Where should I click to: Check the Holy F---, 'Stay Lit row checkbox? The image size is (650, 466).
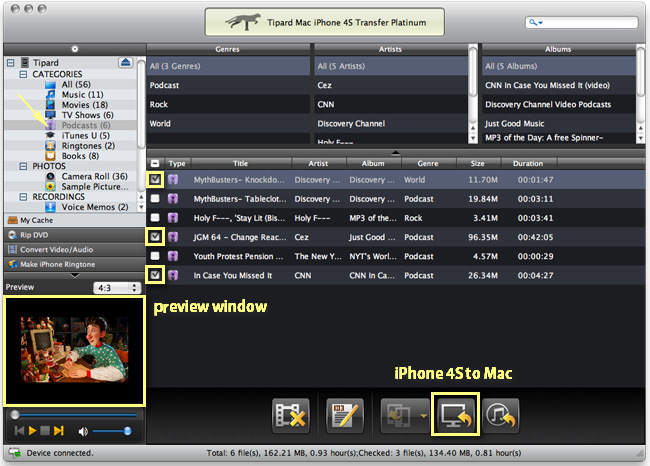(155, 218)
